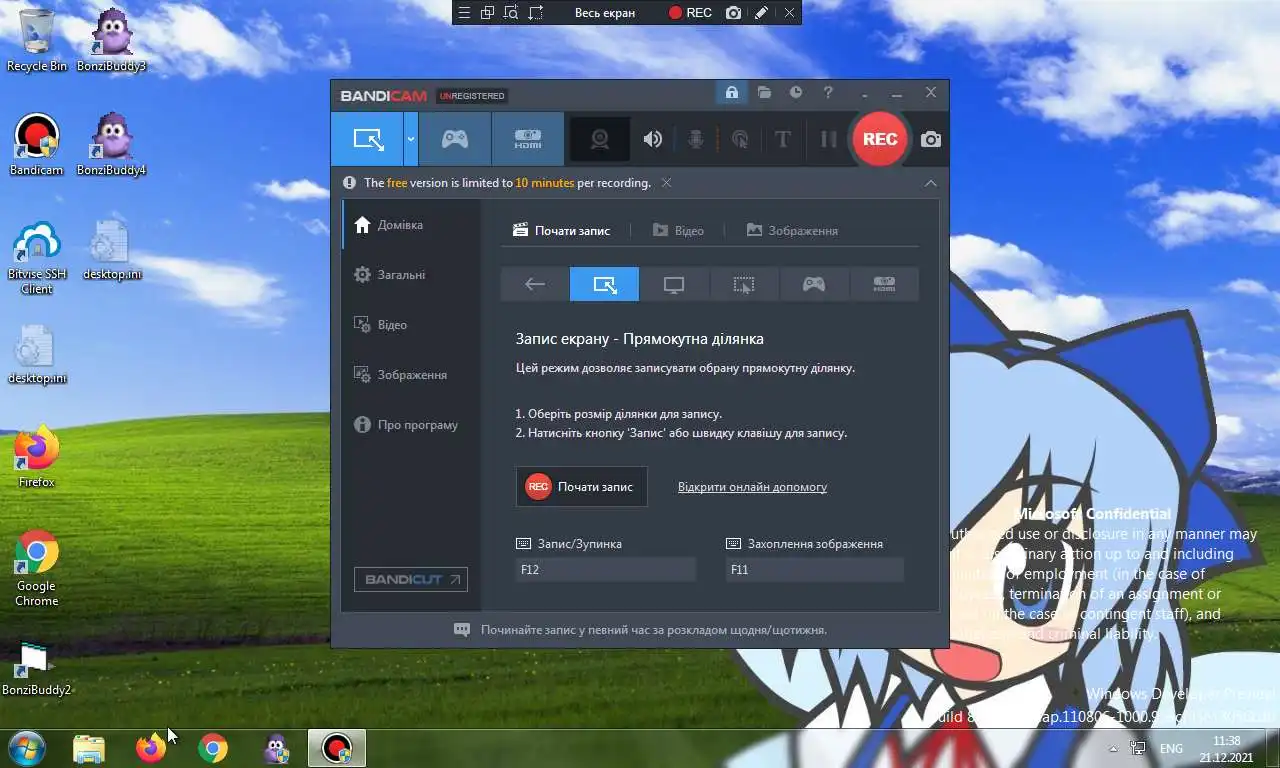Open the Windows Start button
The width and height of the screenshot is (1280, 768).
coord(26,748)
